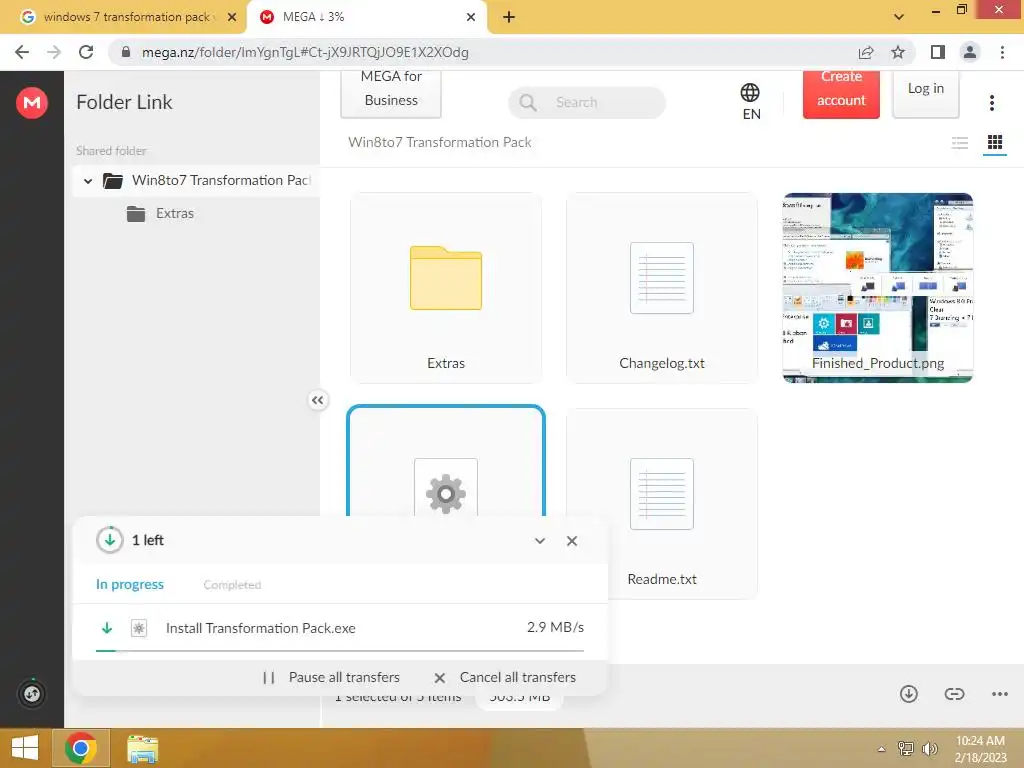1024x768 pixels.
Task: Collapse the left panel with double-arrow
Action: pyautogui.click(x=317, y=400)
